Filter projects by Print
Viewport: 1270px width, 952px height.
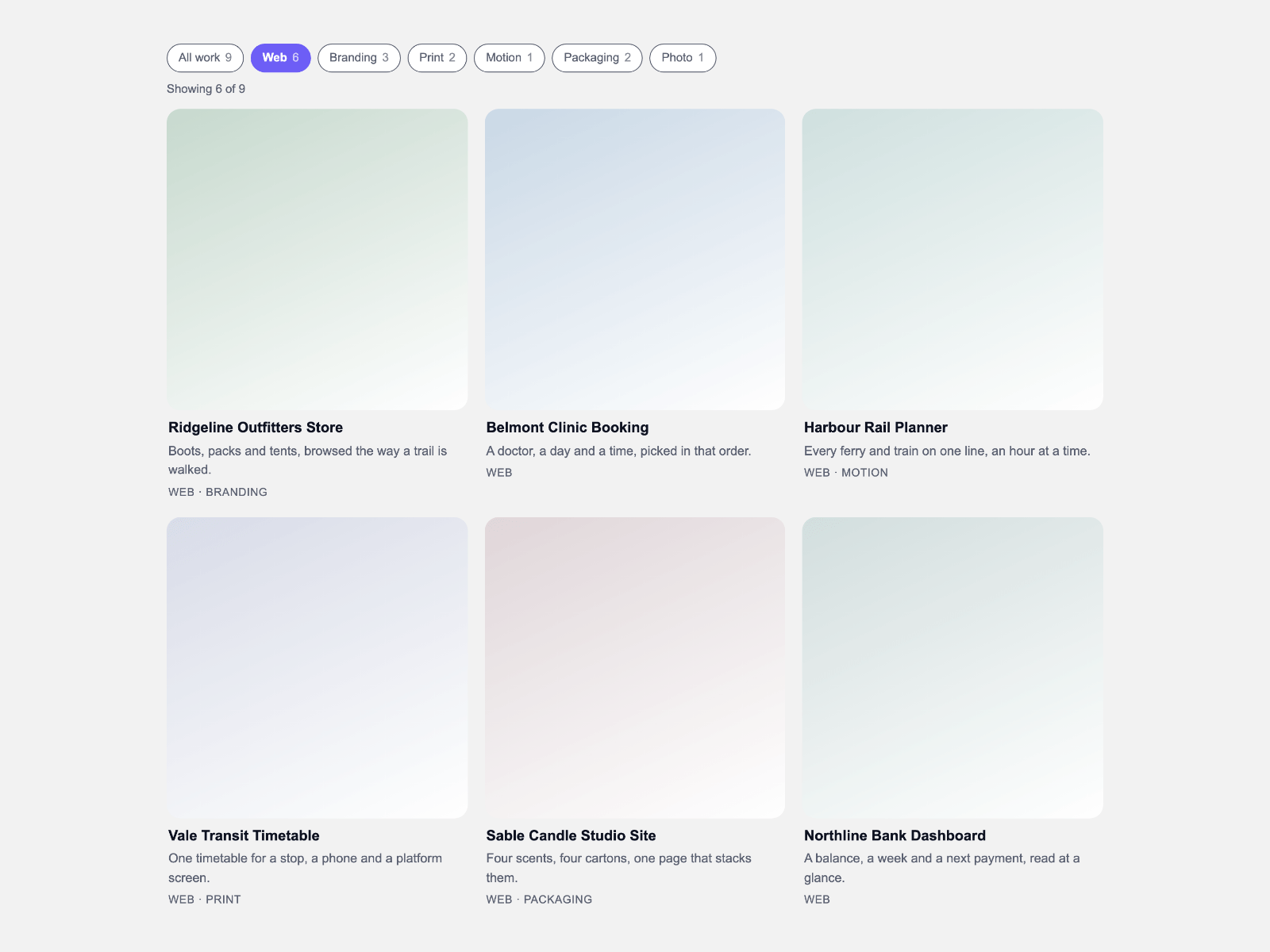tap(437, 58)
